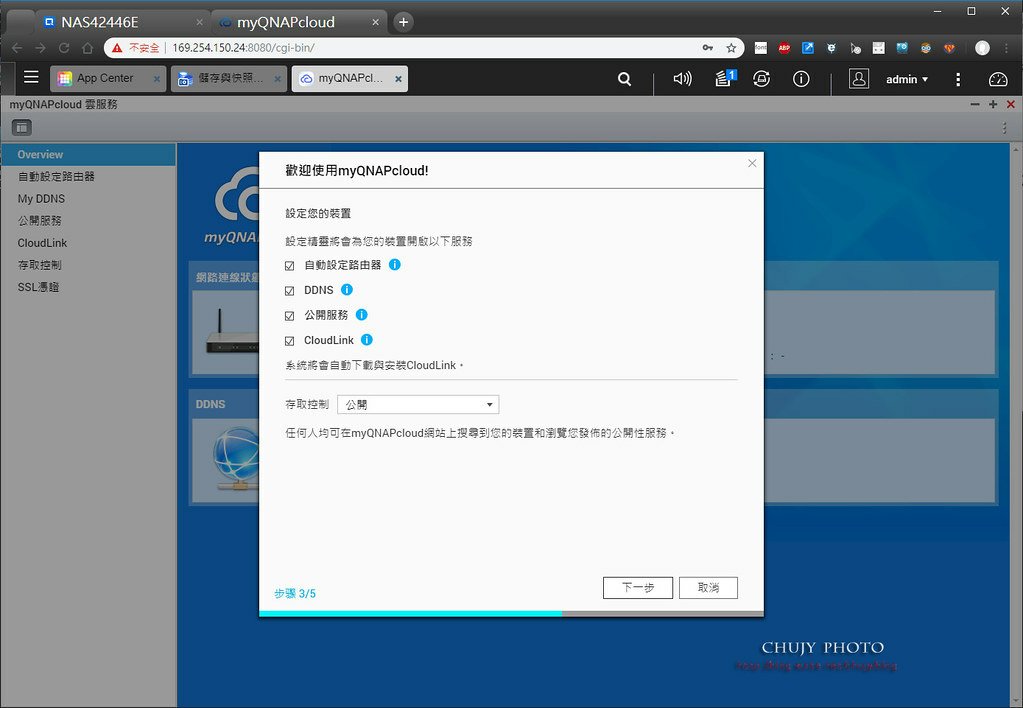
Task: Open myQNAPcloud window three-dot options
Action: (x=1005, y=128)
